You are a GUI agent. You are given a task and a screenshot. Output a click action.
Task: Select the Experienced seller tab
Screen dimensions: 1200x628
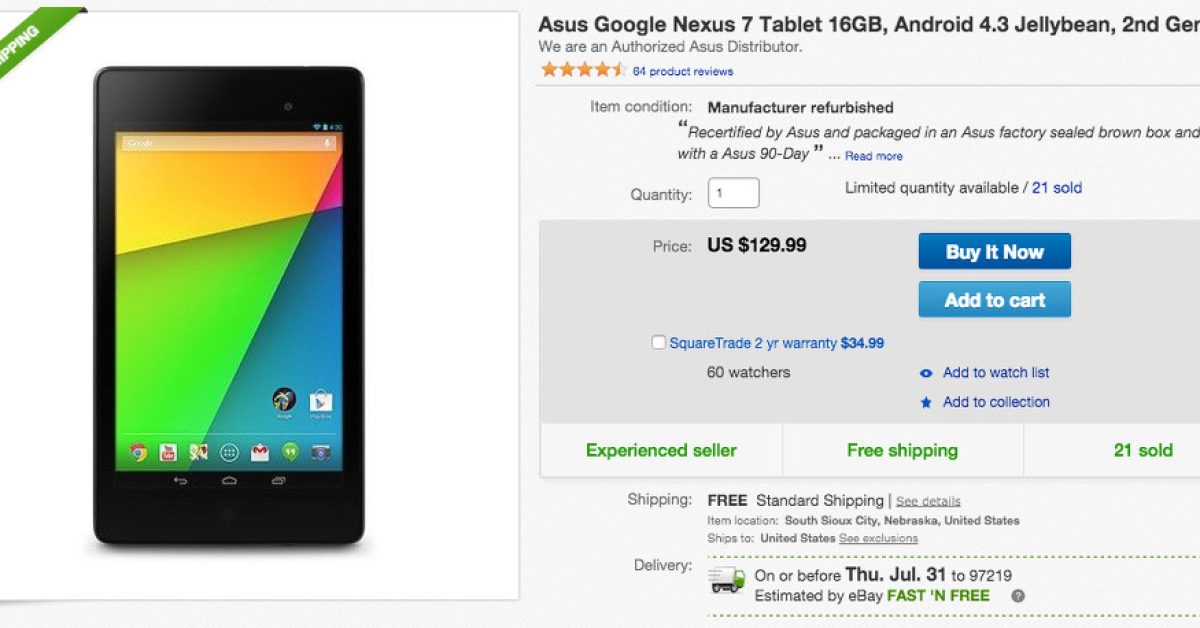point(661,450)
